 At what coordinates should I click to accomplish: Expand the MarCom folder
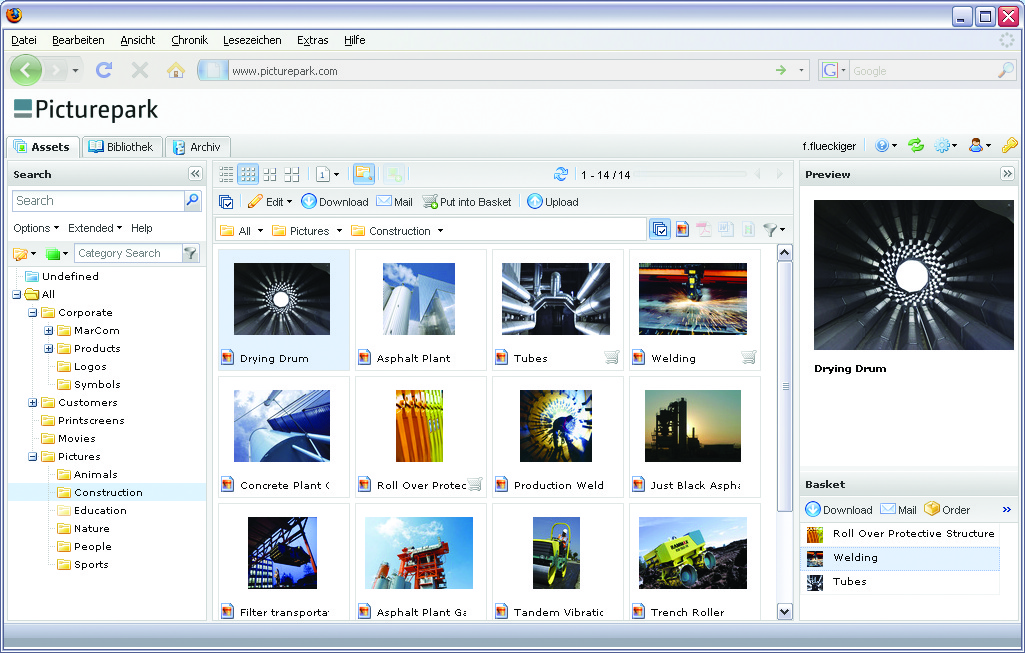[x=48, y=331]
